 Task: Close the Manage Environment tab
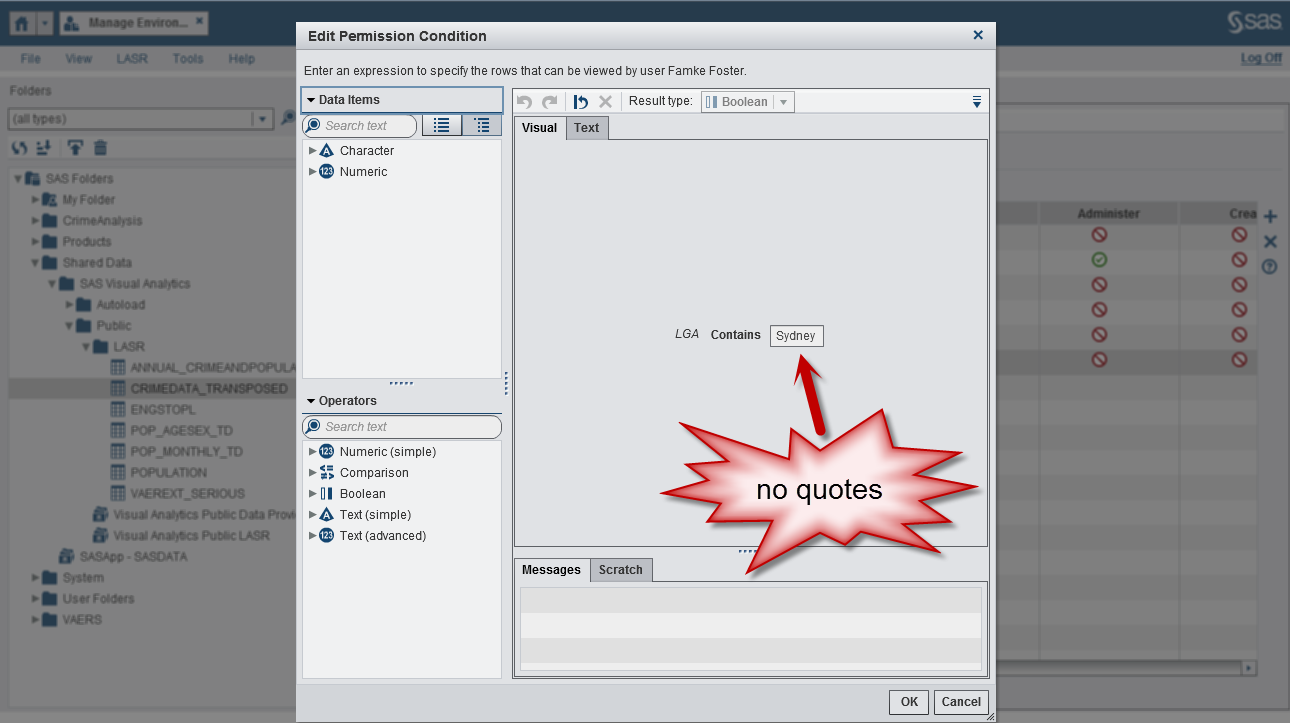(198, 20)
